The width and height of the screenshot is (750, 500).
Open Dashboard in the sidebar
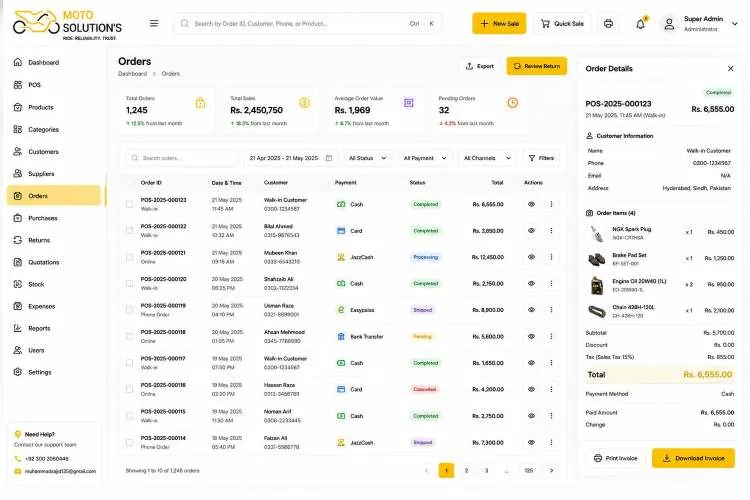(54, 62)
